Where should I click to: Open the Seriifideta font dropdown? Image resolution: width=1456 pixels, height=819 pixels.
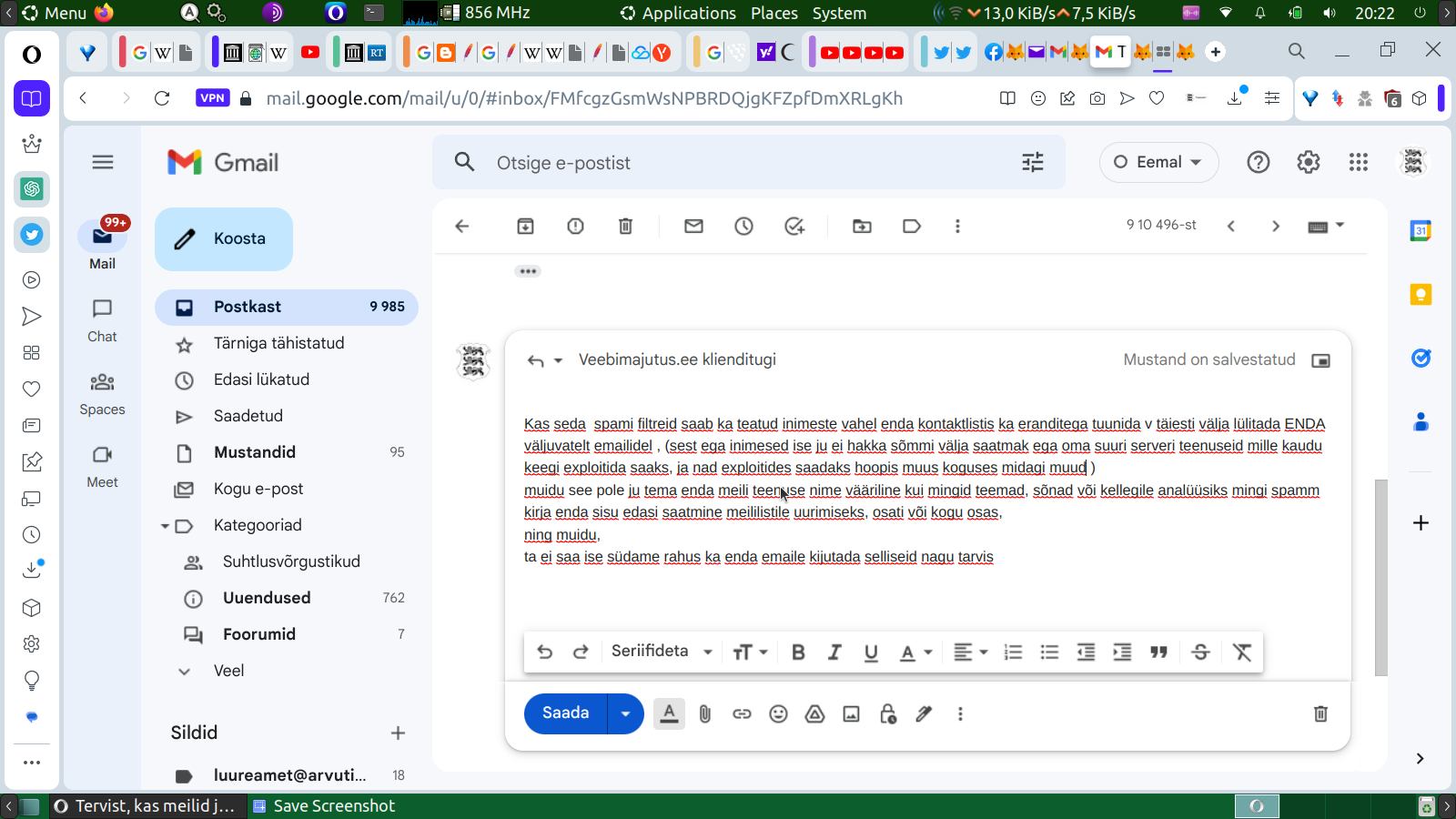[x=662, y=652]
